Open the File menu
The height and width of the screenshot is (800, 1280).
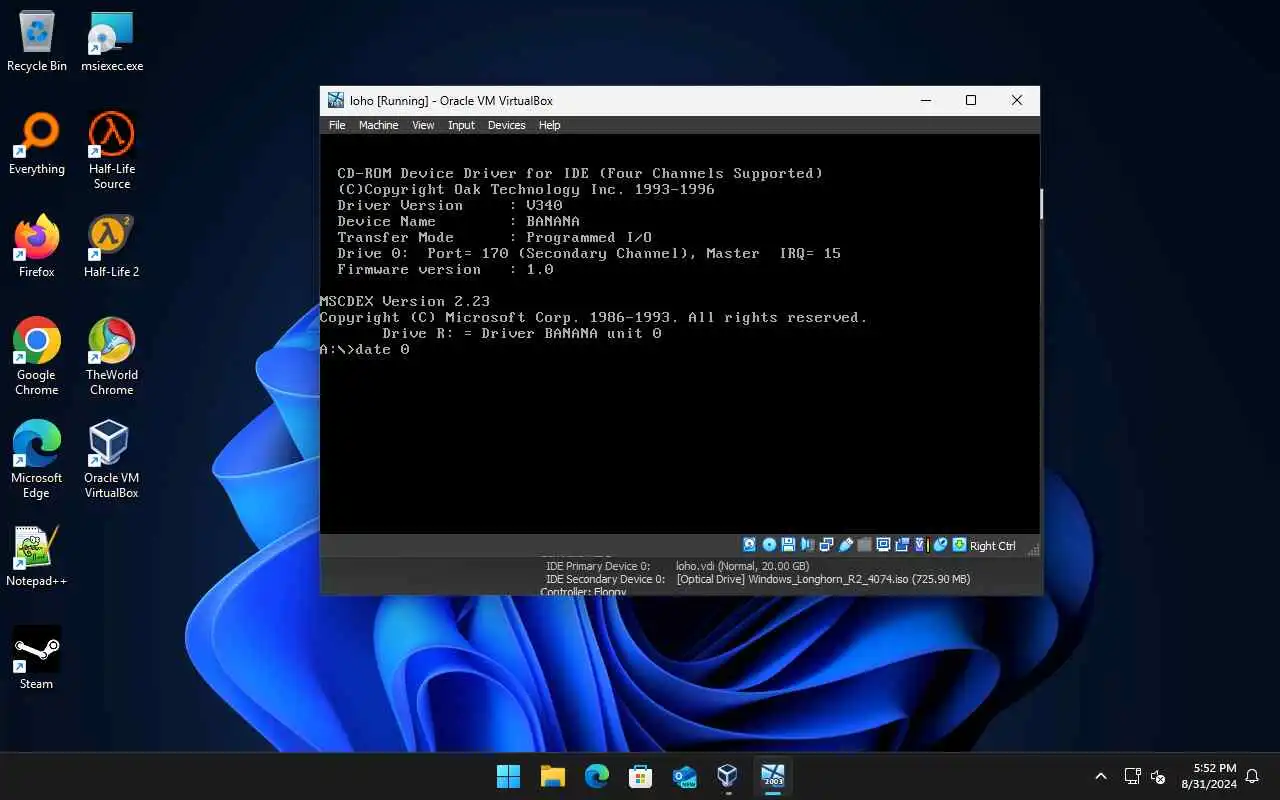[337, 125]
